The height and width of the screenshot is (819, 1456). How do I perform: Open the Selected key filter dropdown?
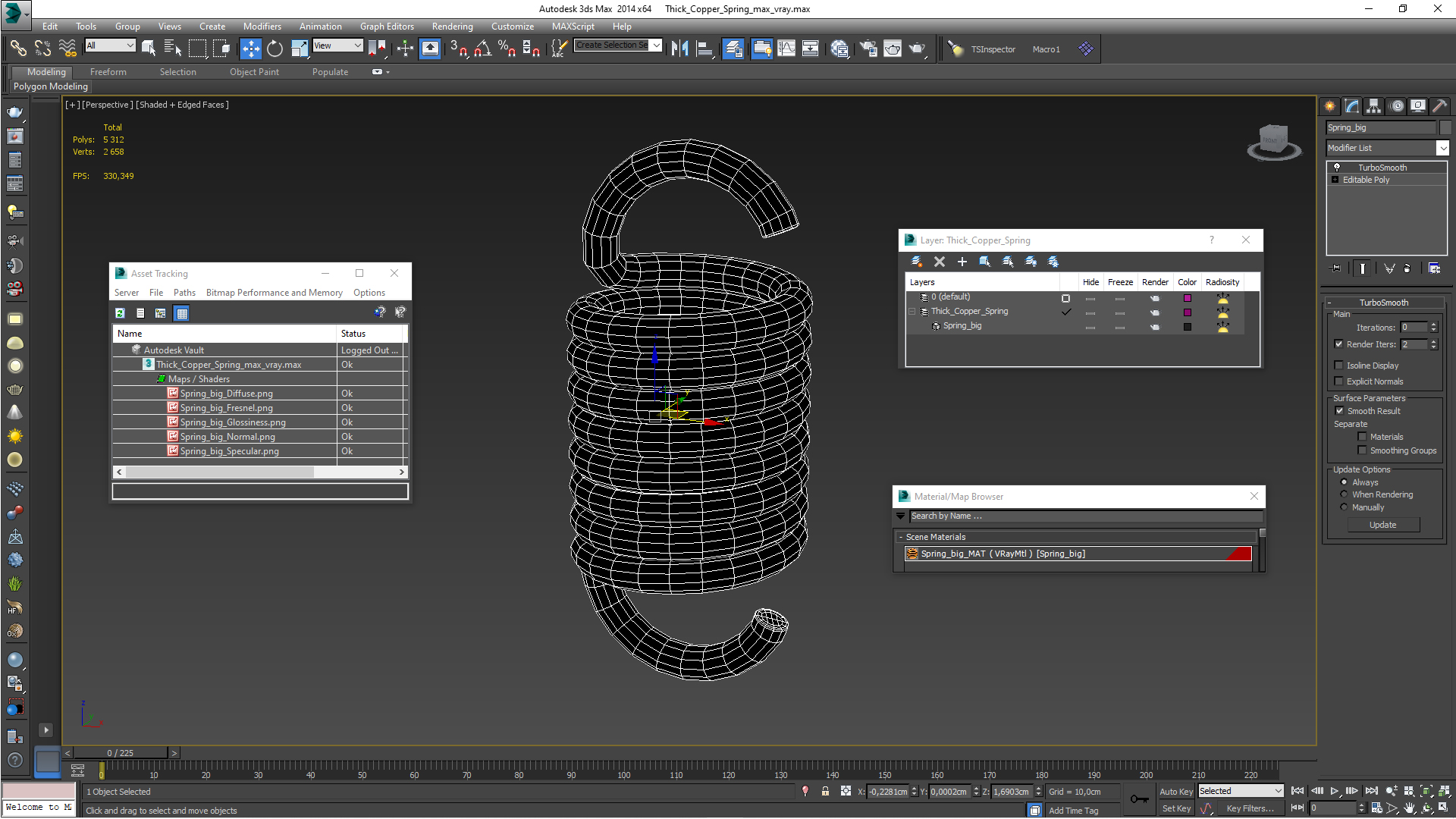(1241, 791)
